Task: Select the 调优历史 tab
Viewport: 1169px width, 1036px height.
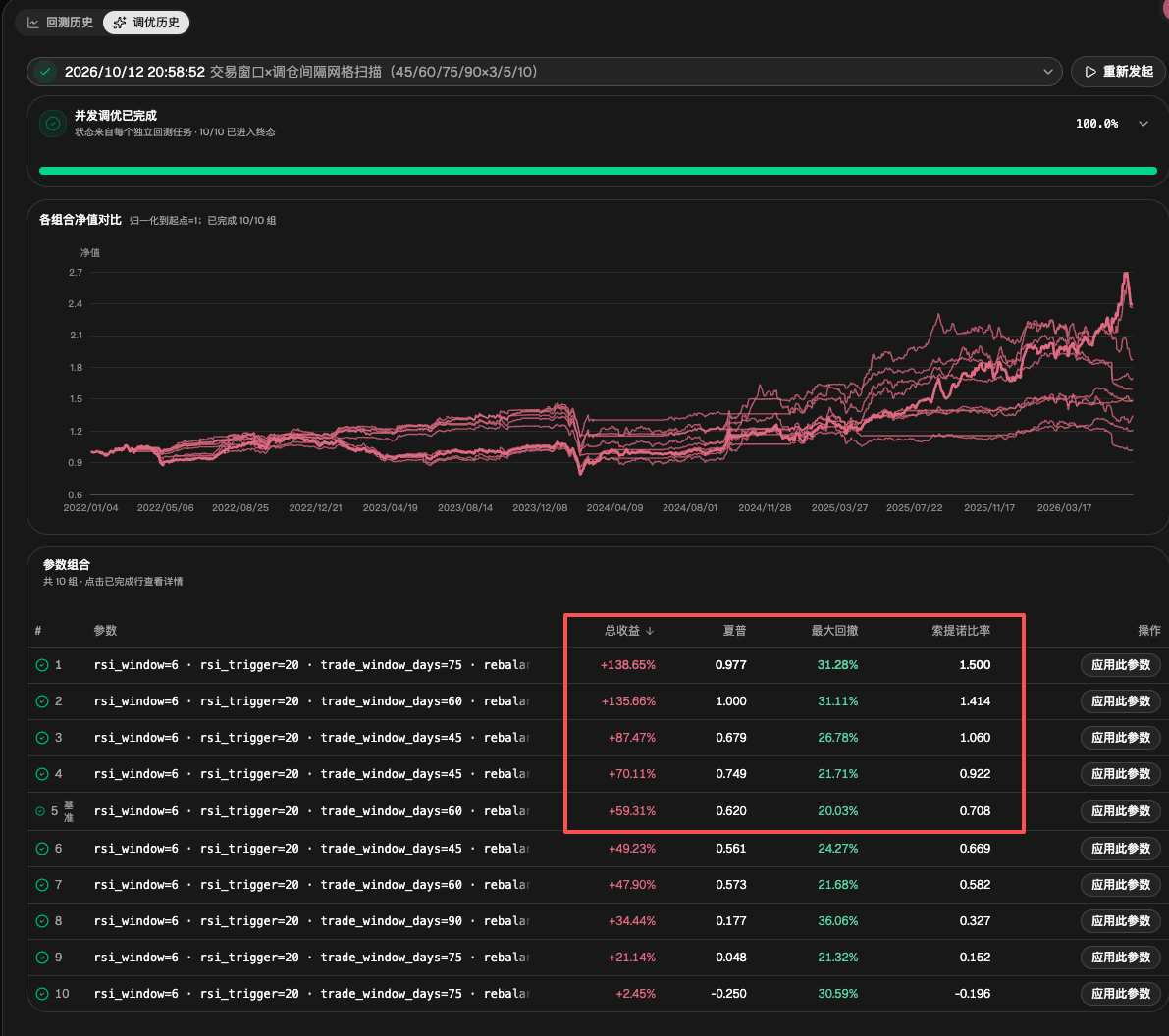Action: pyautogui.click(x=146, y=23)
